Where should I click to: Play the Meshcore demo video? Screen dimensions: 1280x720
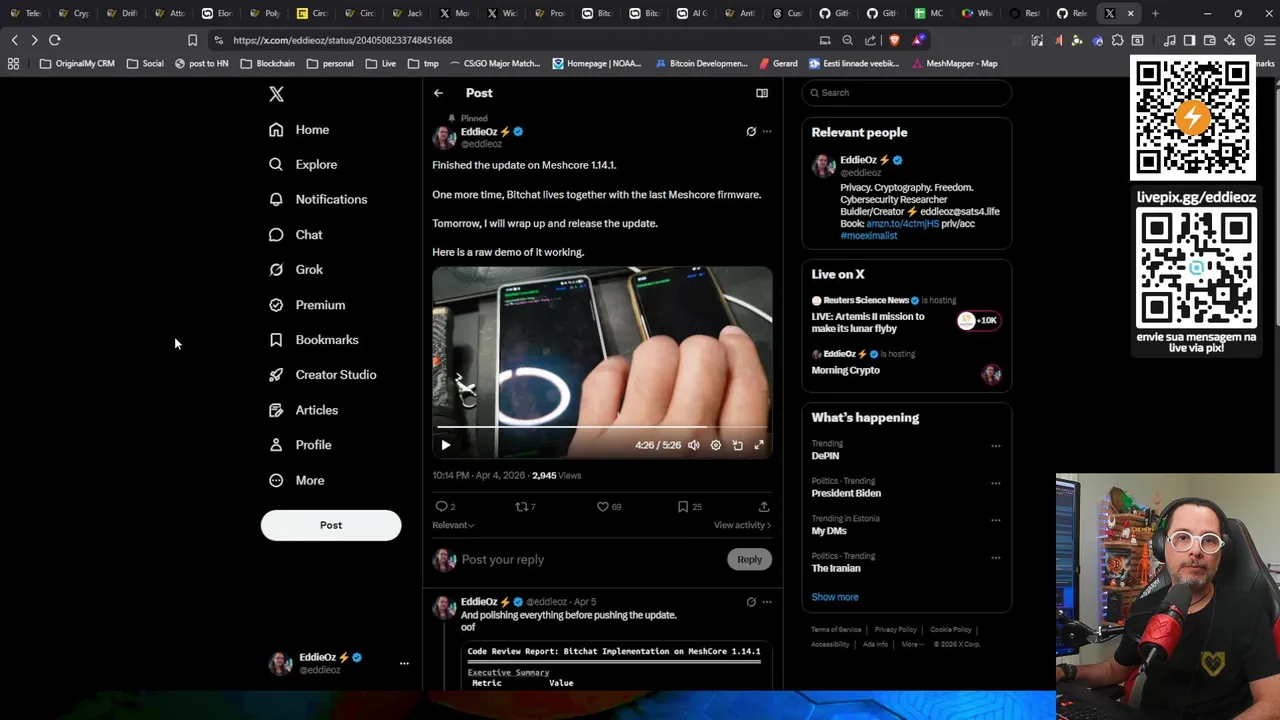coord(446,445)
